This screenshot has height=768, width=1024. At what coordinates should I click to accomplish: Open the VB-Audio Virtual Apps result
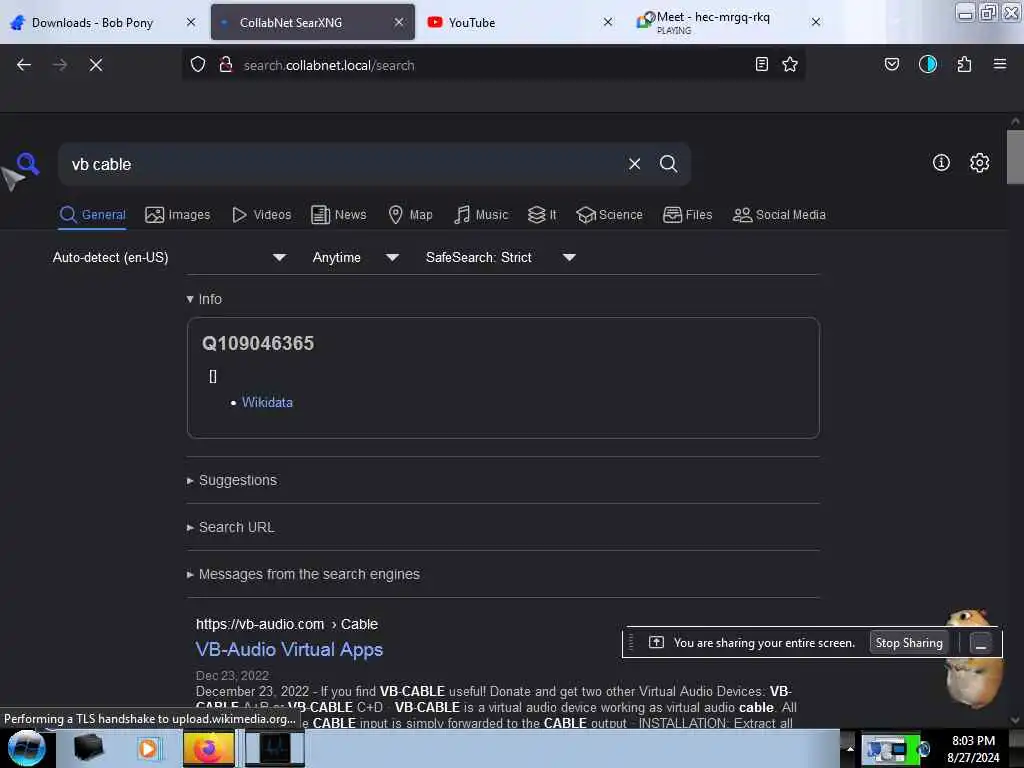289,649
